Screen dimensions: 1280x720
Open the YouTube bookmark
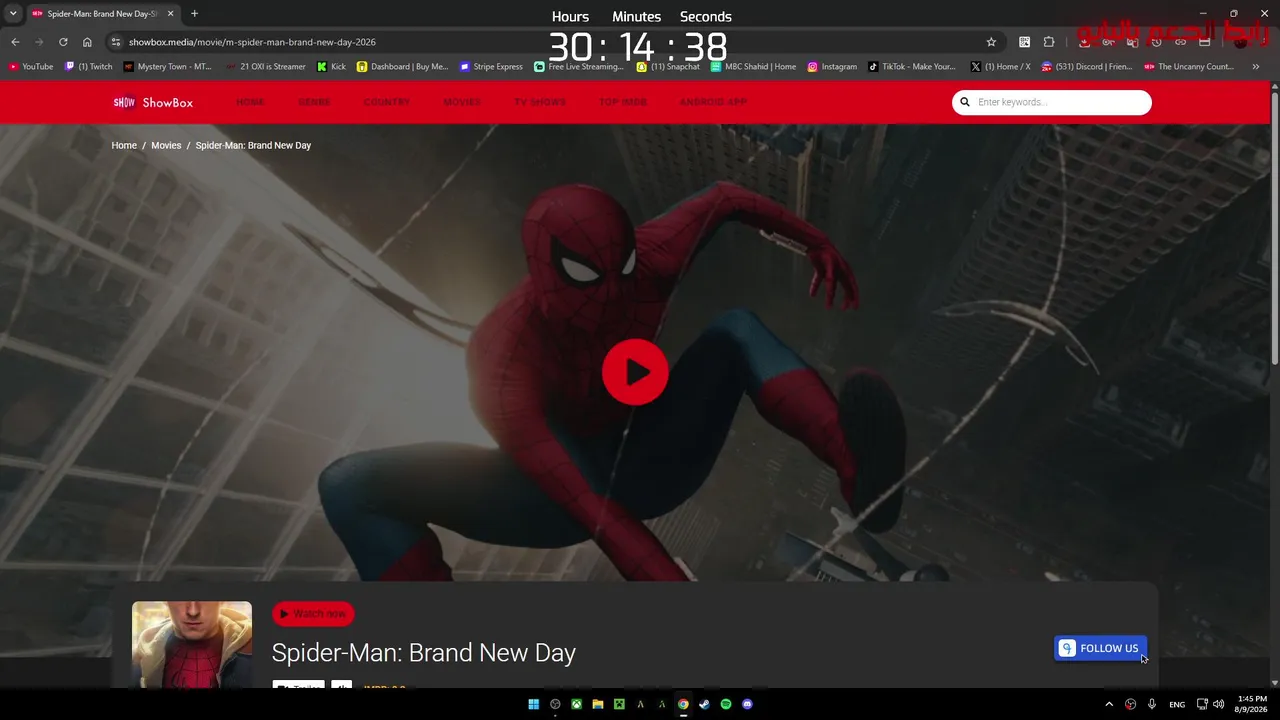31,67
